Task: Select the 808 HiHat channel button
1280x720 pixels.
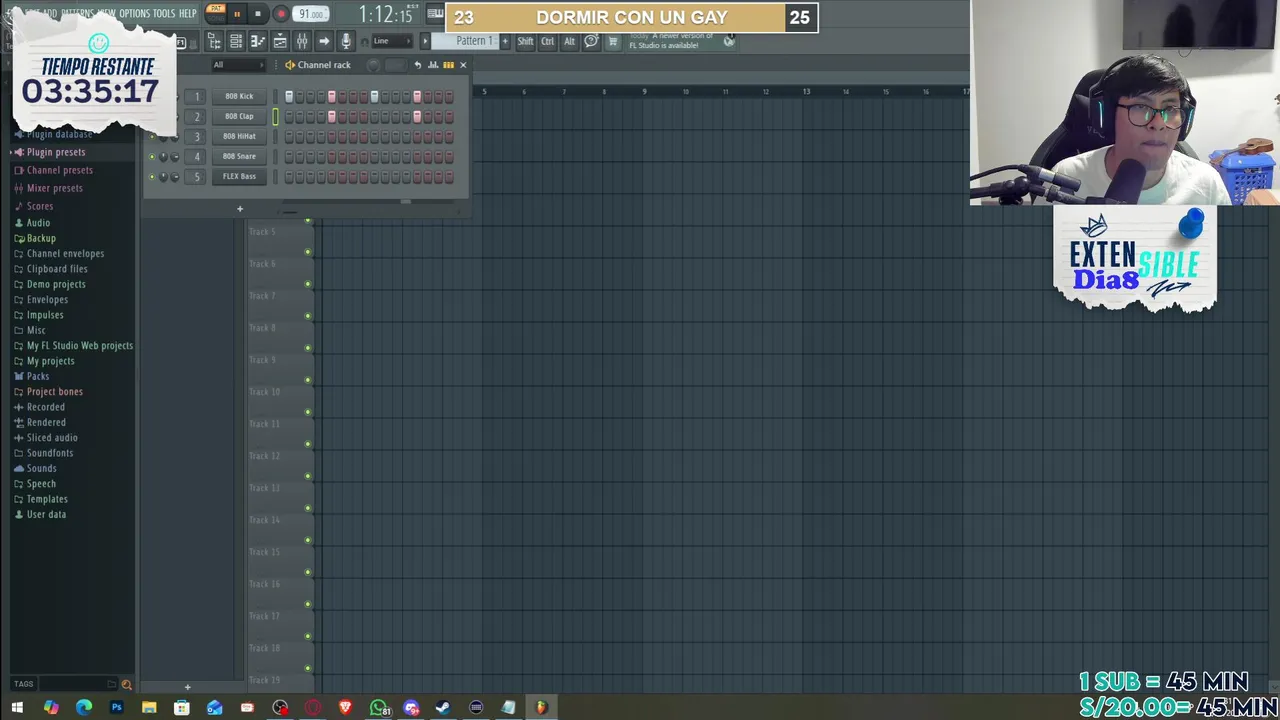Action: click(x=239, y=136)
